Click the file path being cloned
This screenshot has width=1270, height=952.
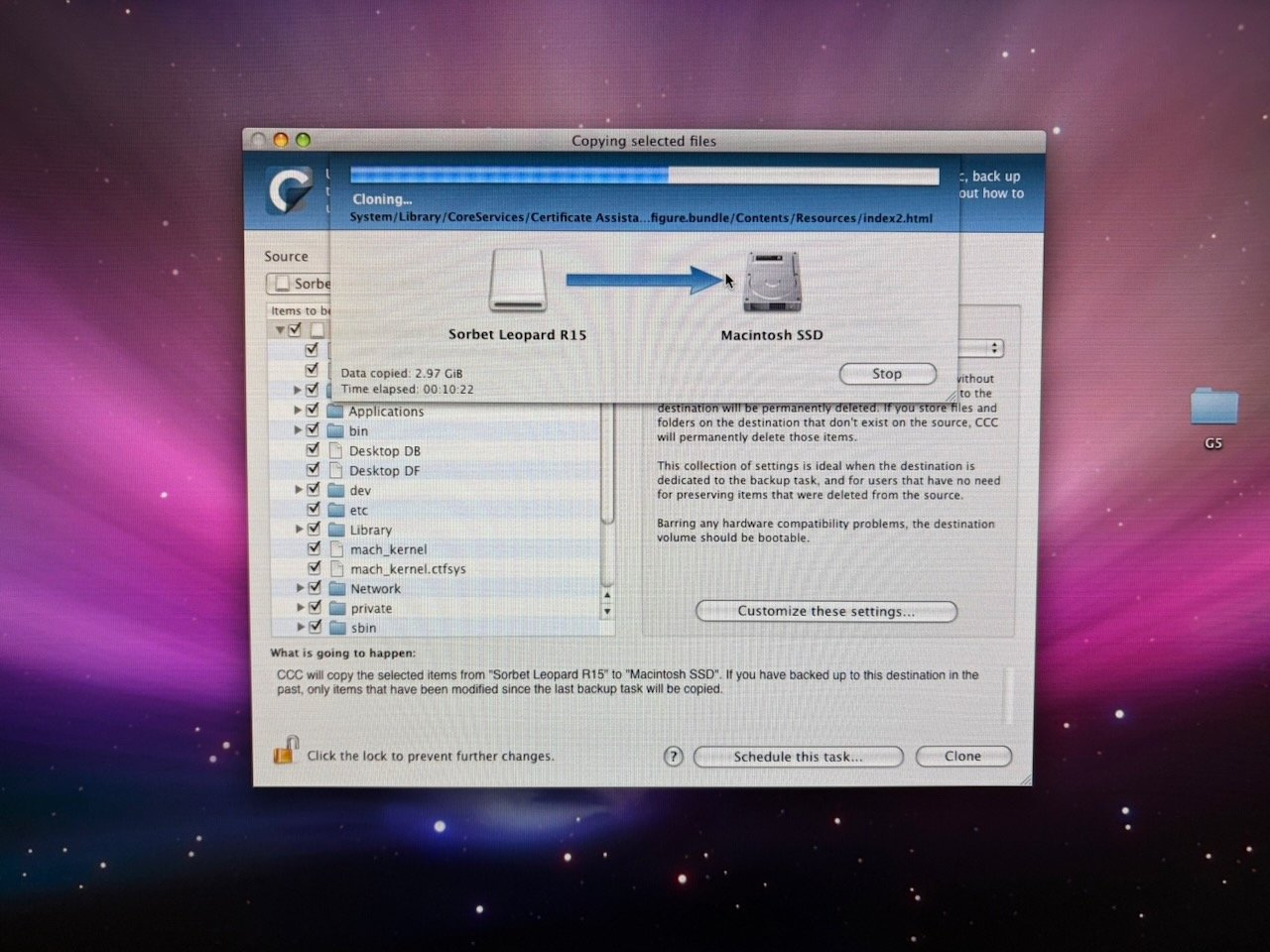641,217
